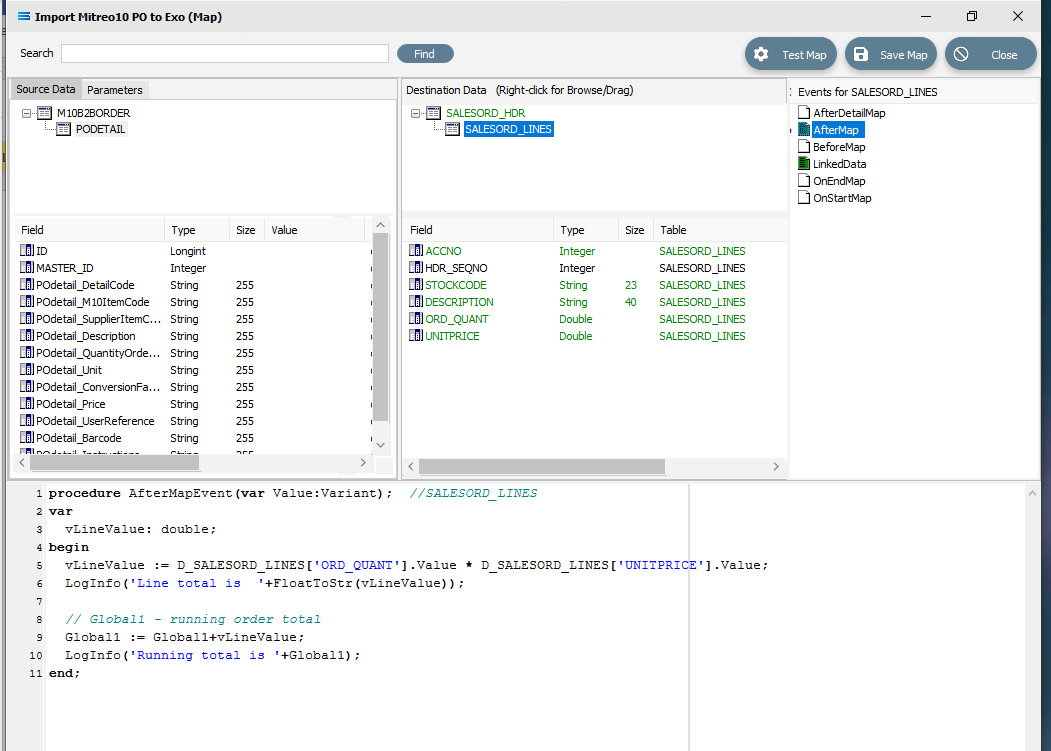Click the UNITPRICE destination field name
This screenshot has width=1051, height=751.
452,336
